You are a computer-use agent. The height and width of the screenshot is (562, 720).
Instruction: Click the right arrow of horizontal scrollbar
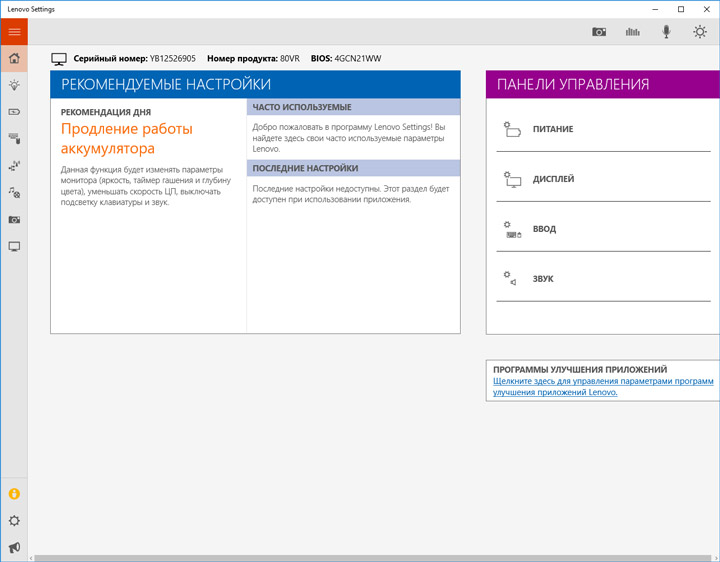click(x=715, y=558)
